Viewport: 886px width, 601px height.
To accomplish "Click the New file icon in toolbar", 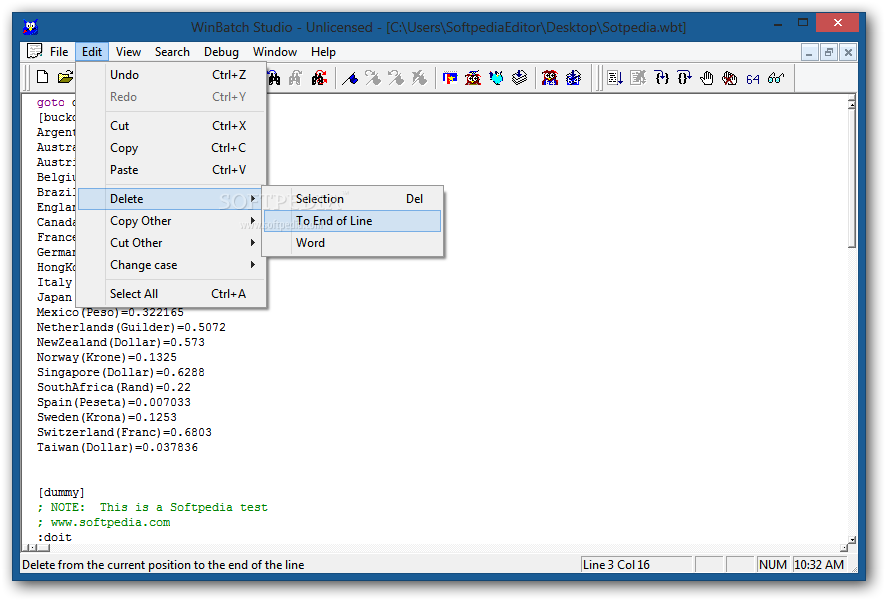I will pos(42,77).
